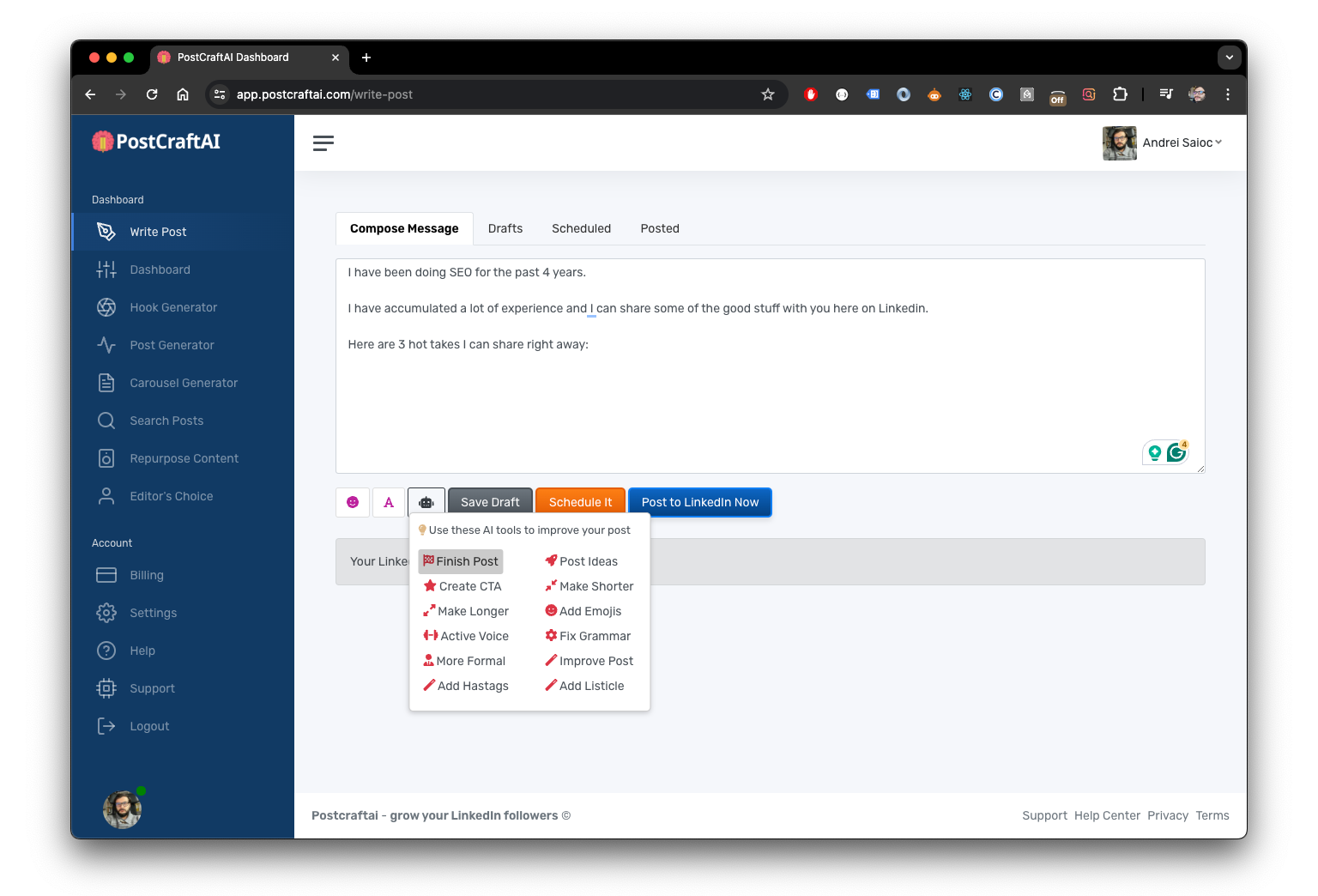Open Help in sidebar
1318x896 pixels.
click(x=183, y=651)
